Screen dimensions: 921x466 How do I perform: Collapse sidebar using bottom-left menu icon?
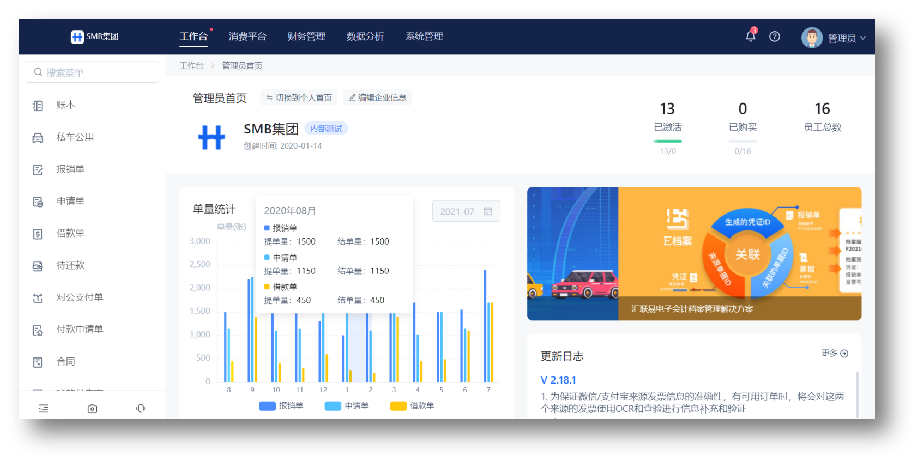[43, 408]
